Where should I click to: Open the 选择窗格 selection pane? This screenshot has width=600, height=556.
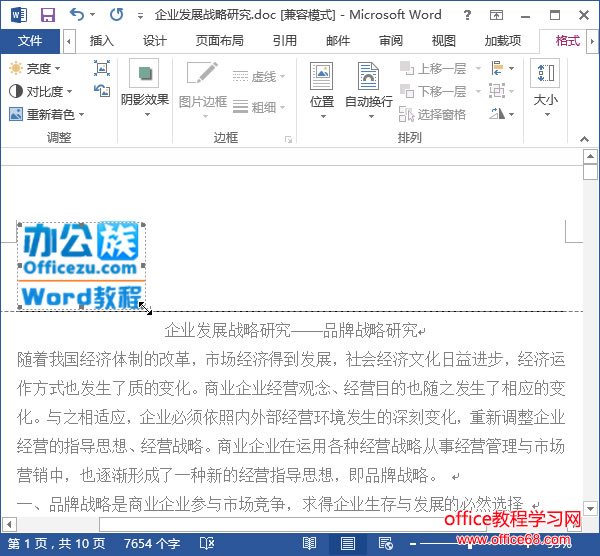[432, 114]
